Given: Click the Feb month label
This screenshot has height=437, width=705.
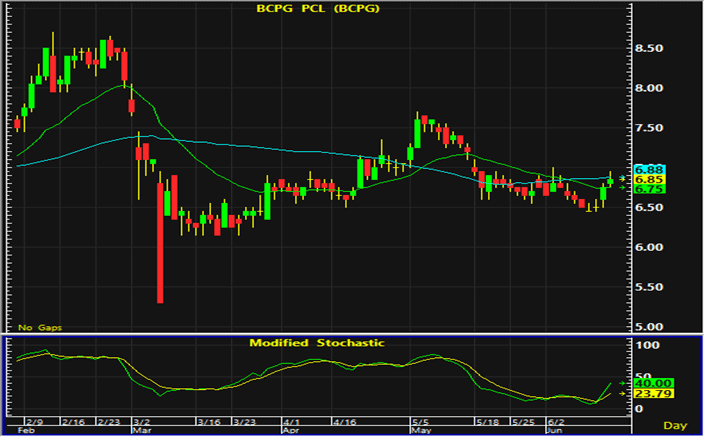Looking at the screenshot, I should point(25,430).
